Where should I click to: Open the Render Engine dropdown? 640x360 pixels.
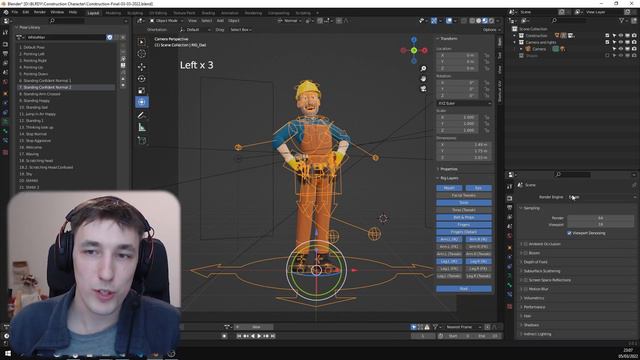602,197
